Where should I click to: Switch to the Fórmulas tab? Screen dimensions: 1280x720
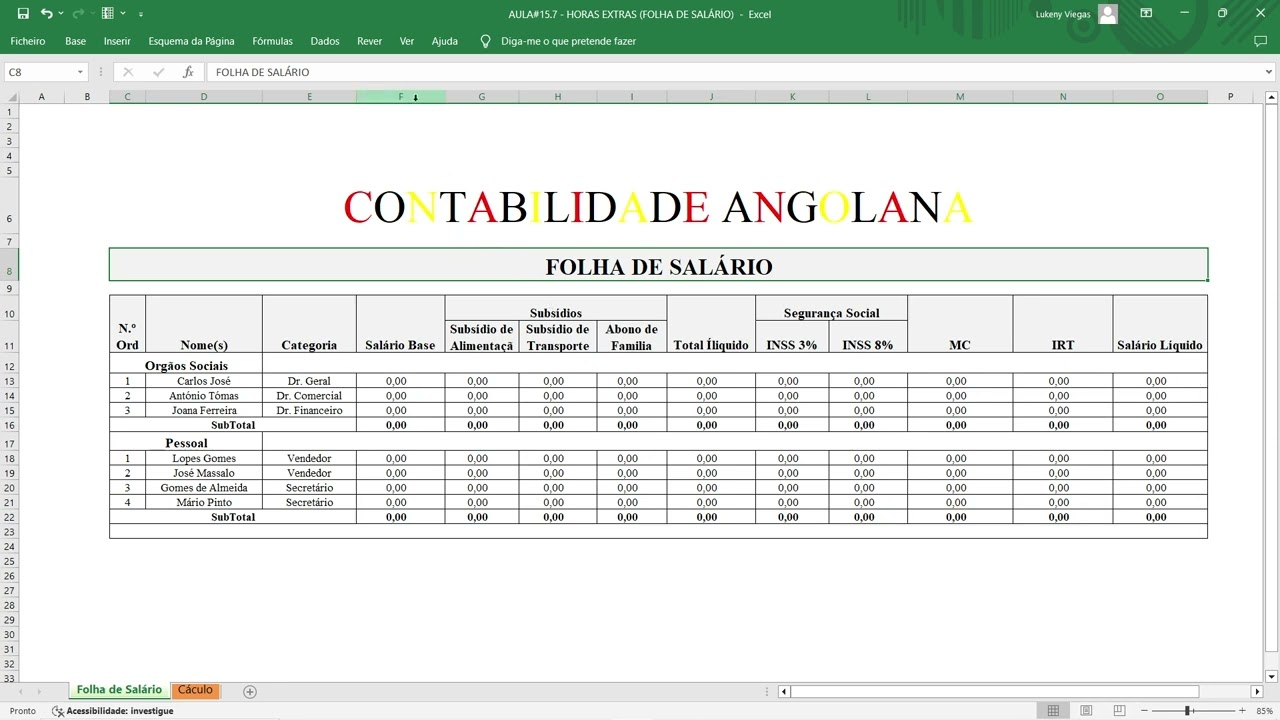[272, 41]
